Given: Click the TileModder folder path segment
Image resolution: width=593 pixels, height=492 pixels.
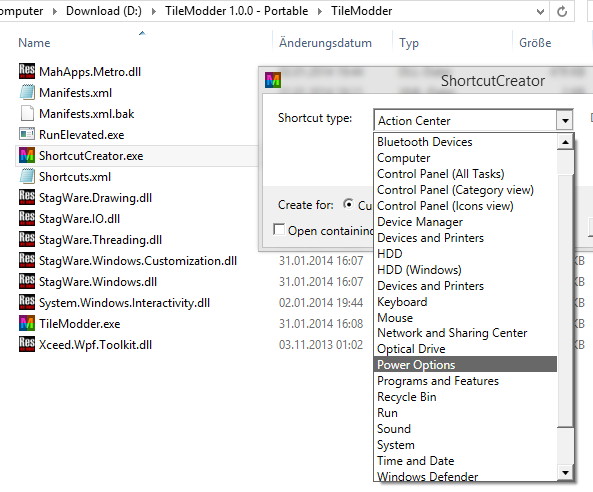Looking at the screenshot, I should (362, 11).
